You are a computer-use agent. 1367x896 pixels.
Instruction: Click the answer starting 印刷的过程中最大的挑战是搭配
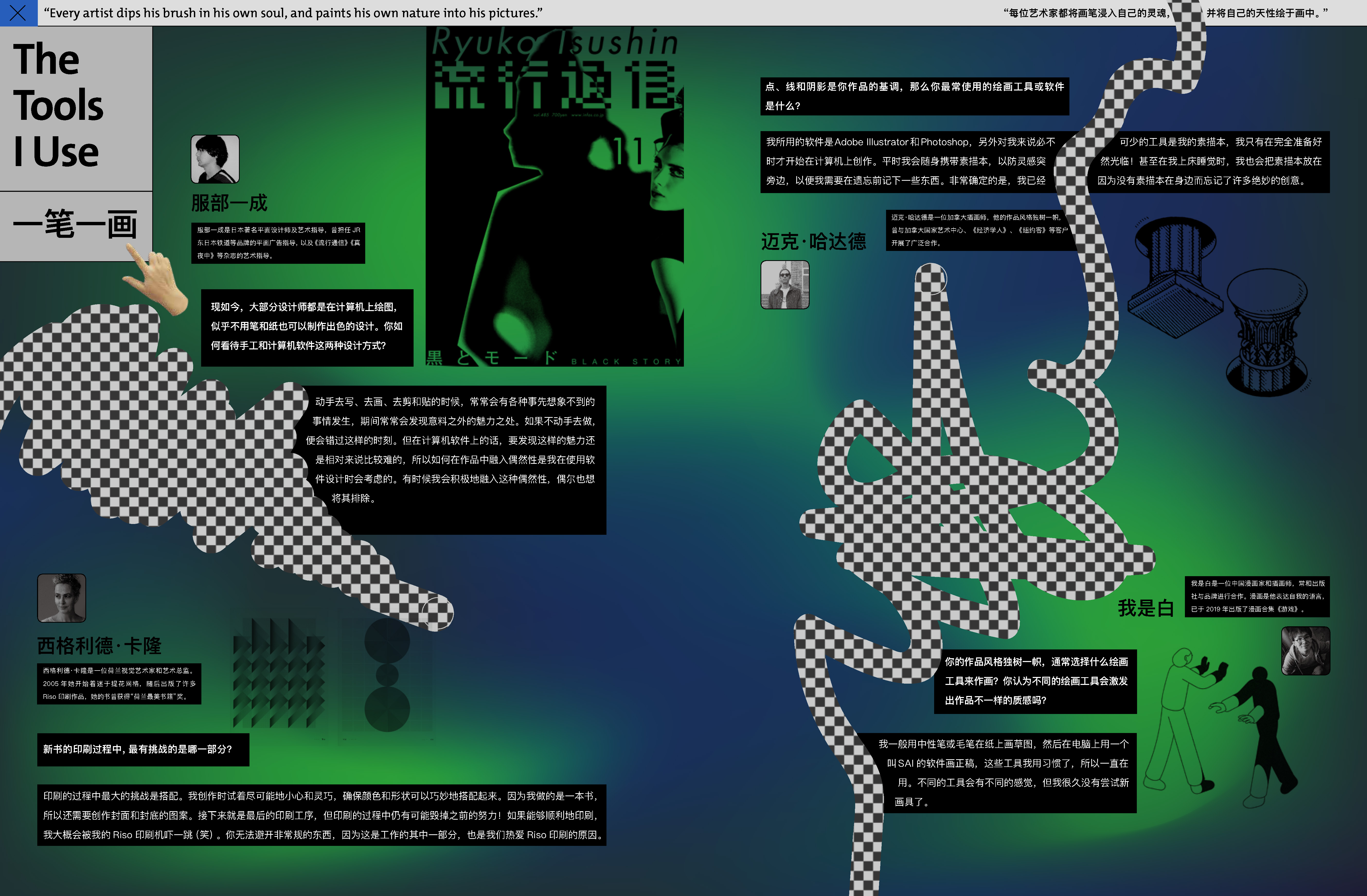click(322, 815)
